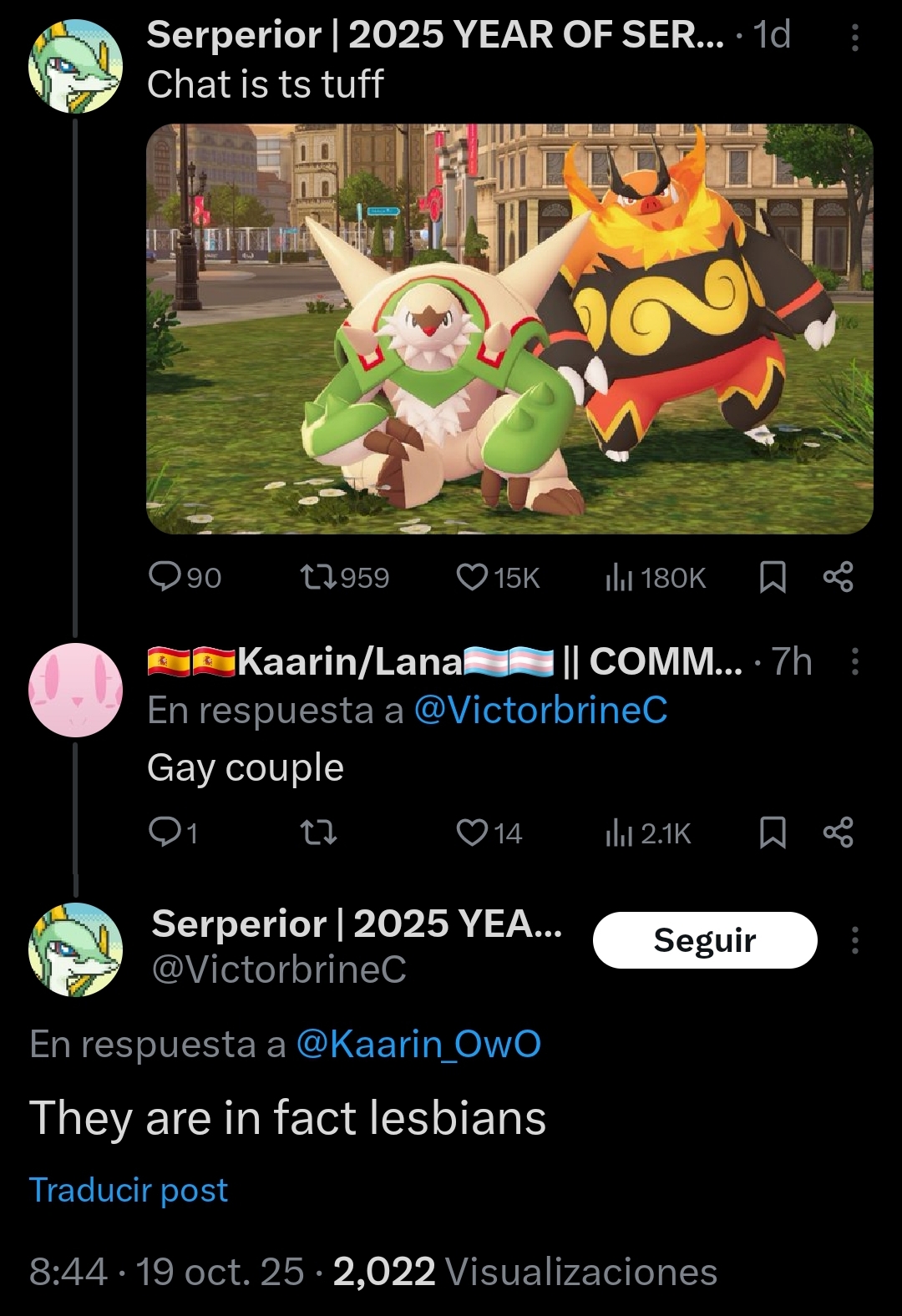Open the @VictorbrineC mention link

click(x=540, y=711)
